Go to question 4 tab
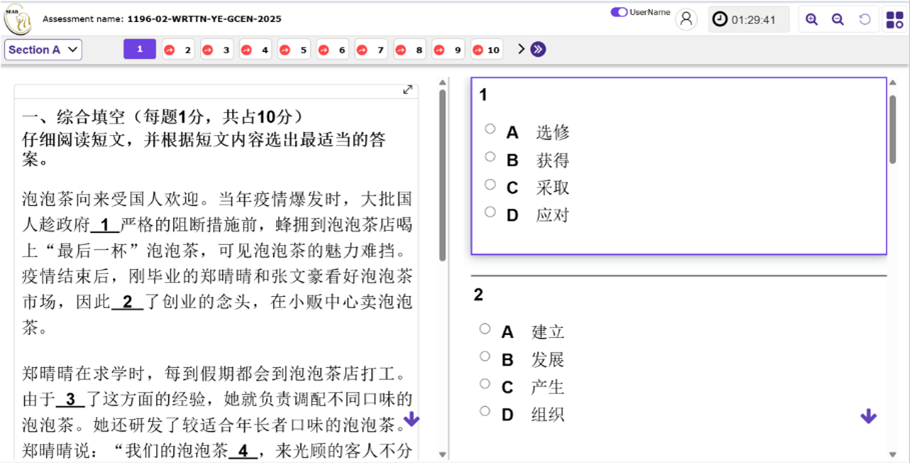The width and height of the screenshot is (910, 463). point(255,50)
